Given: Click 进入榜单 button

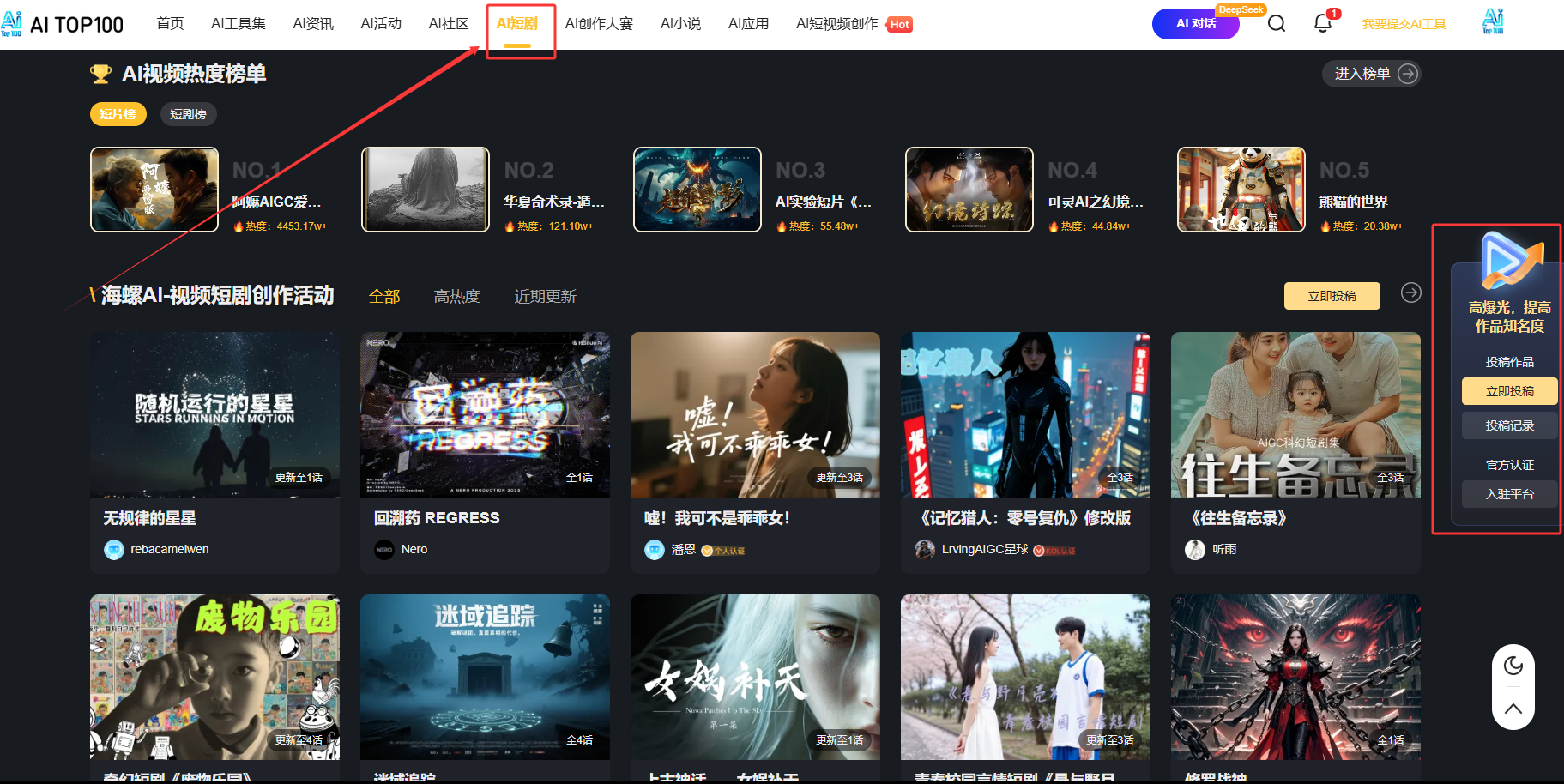Looking at the screenshot, I should [x=1371, y=74].
